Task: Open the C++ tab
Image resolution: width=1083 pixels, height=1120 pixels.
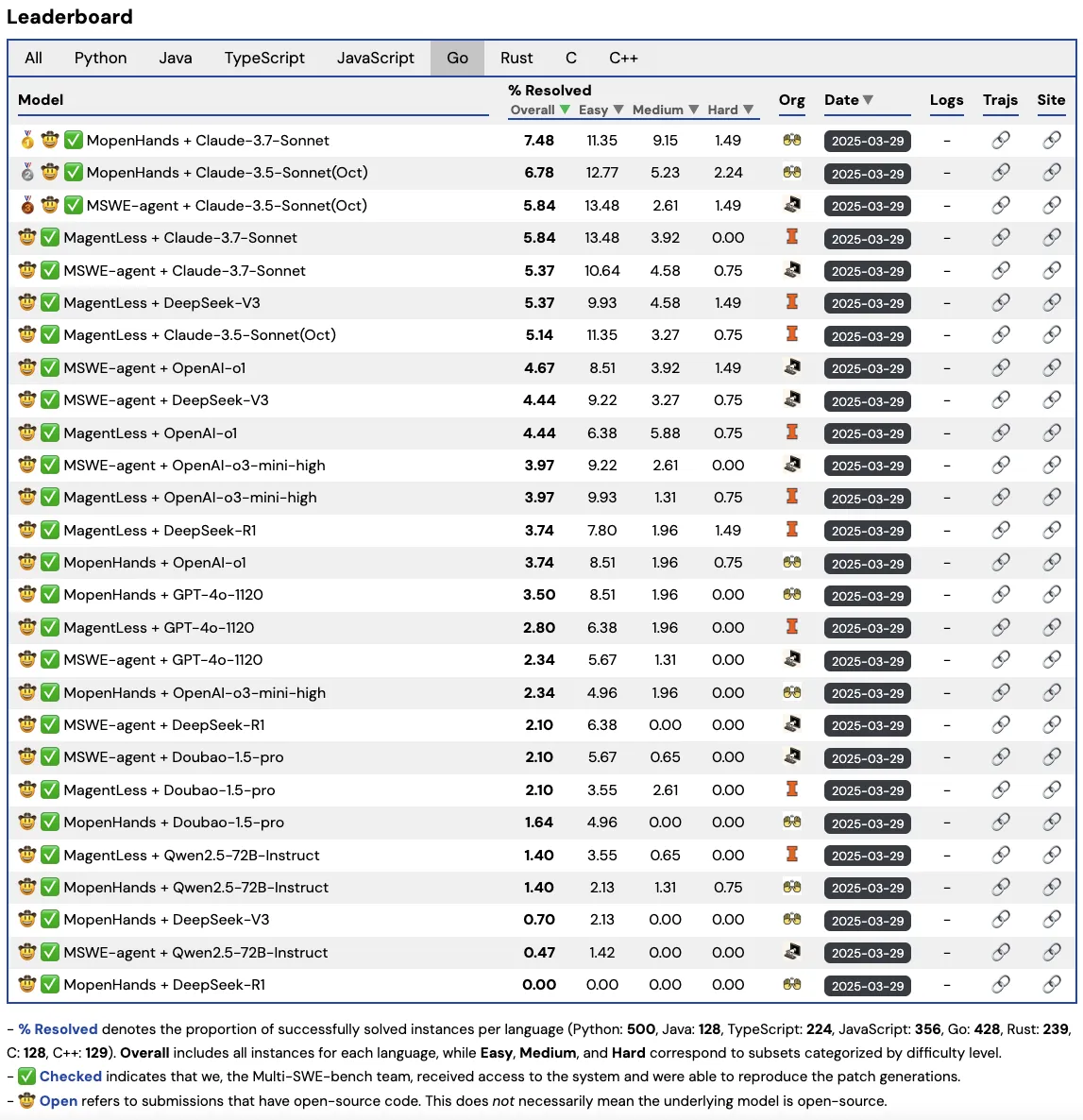Action: point(623,58)
